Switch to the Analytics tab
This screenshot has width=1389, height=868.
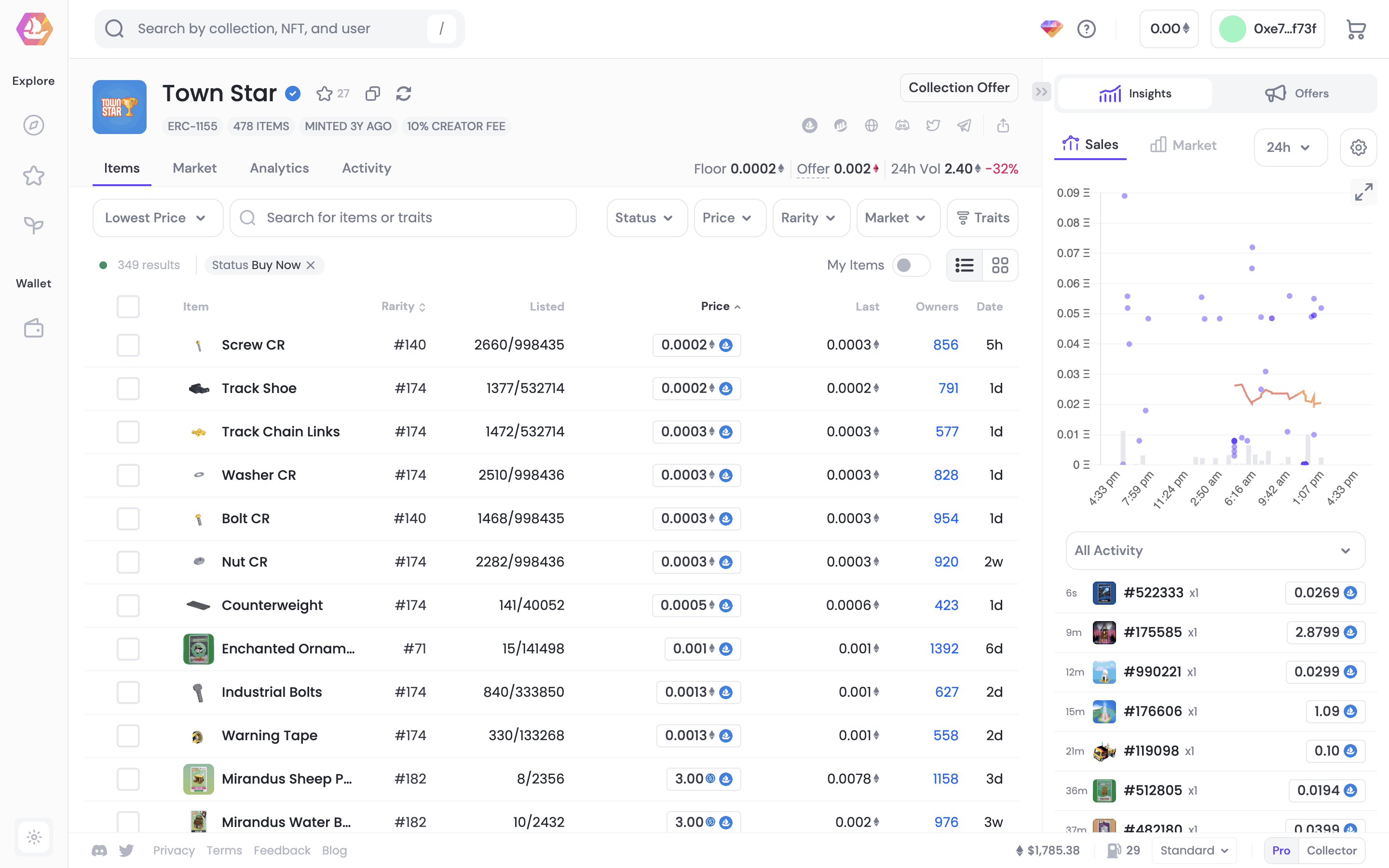tap(279, 168)
